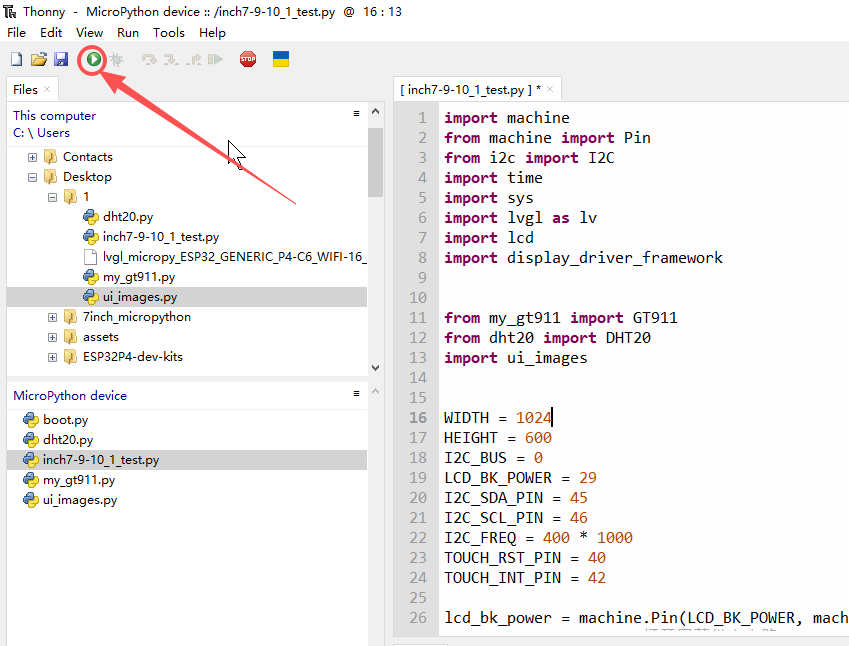Screen dimensions: 849x646
Task: Select inch7-9-10_1_test.py on MicroPython device
Action: click(187, 460)
